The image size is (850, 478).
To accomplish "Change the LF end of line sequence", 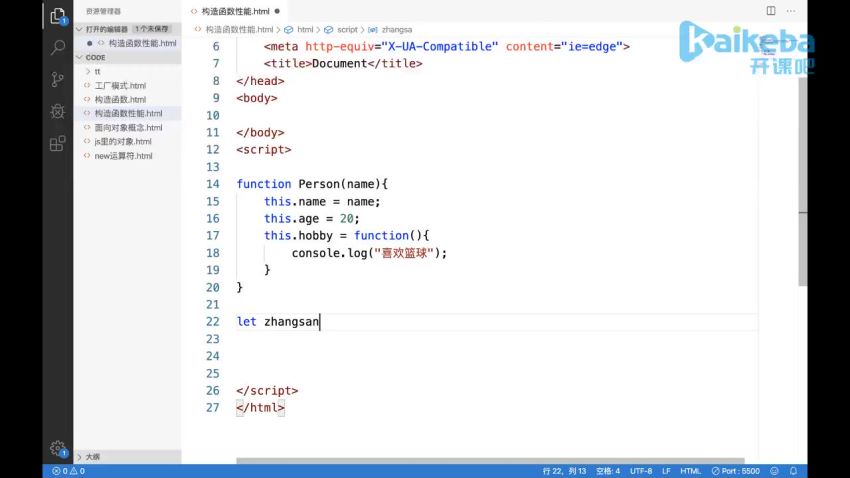I will pyautogui.click(x=666, y=471).
